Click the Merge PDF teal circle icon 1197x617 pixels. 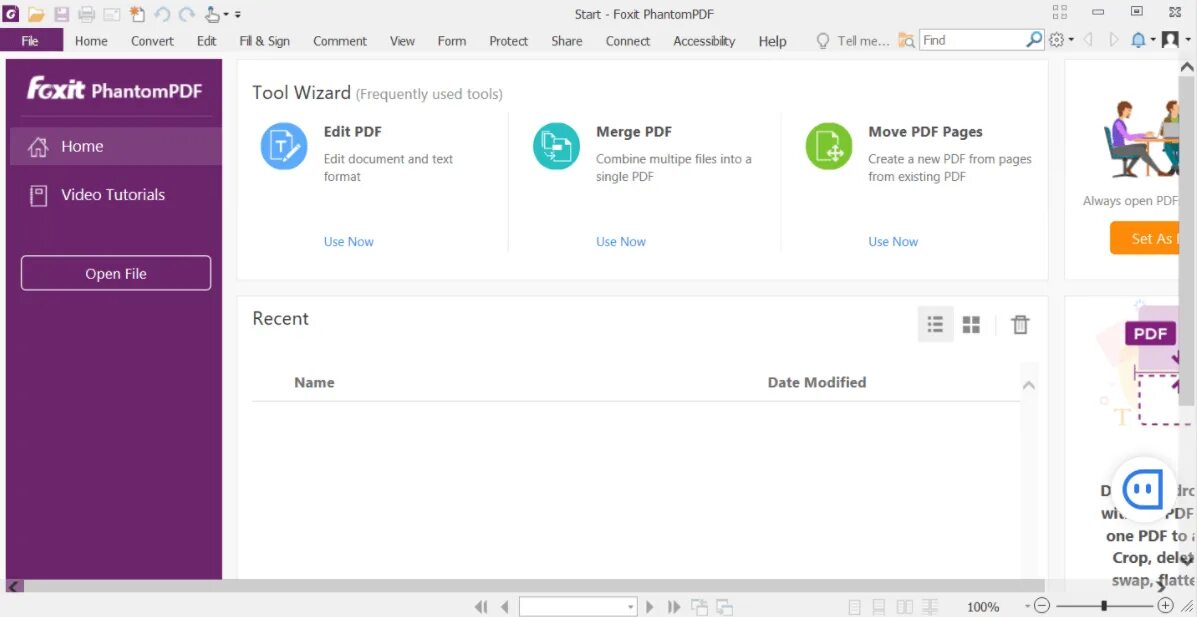[556, 146]
